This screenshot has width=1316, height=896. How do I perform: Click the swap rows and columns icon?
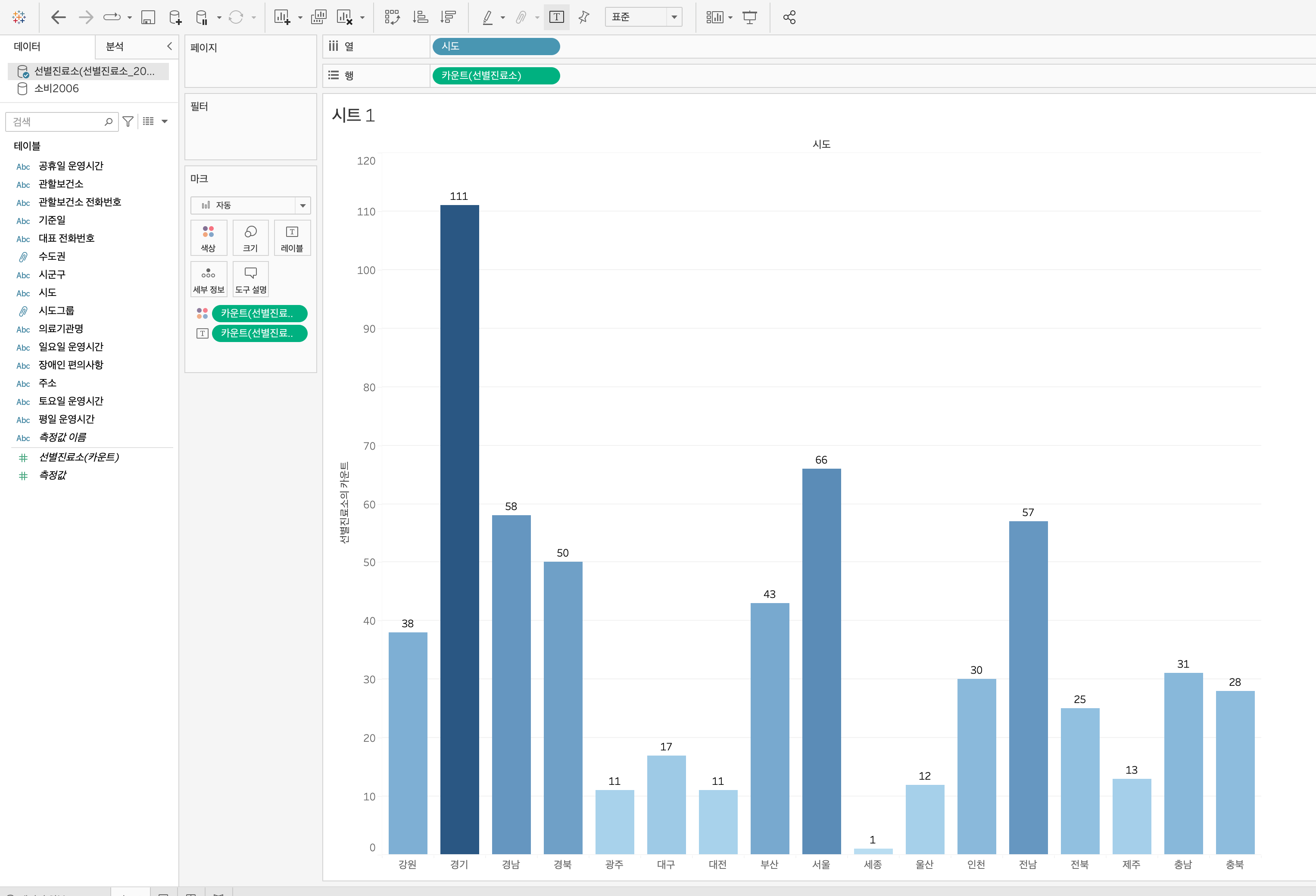point(392,18)
